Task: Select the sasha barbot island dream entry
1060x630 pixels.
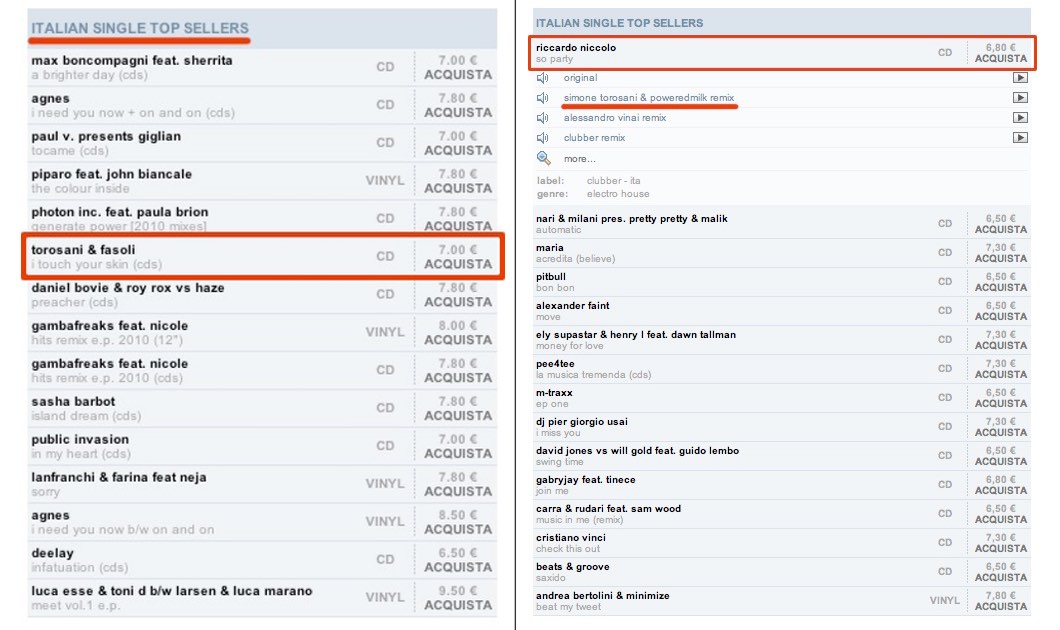Action: pyautogui.click(x=73, y=402)
